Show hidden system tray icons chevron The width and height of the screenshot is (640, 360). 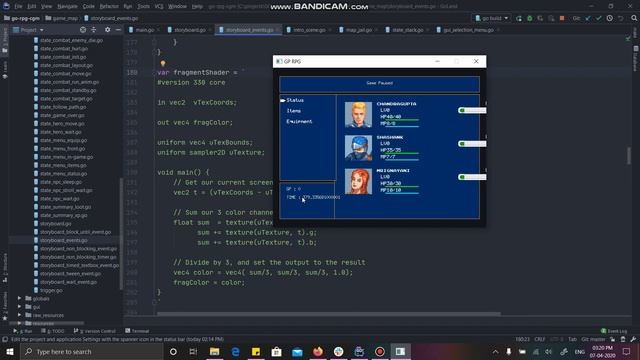495,351
